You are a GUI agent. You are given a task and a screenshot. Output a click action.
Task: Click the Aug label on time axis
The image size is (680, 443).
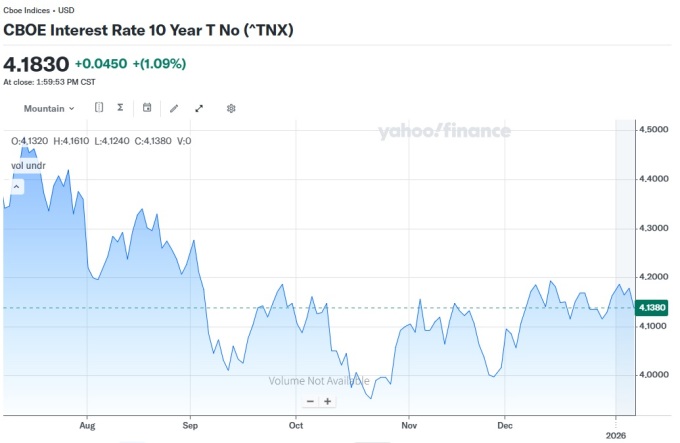tap(87, 424)
